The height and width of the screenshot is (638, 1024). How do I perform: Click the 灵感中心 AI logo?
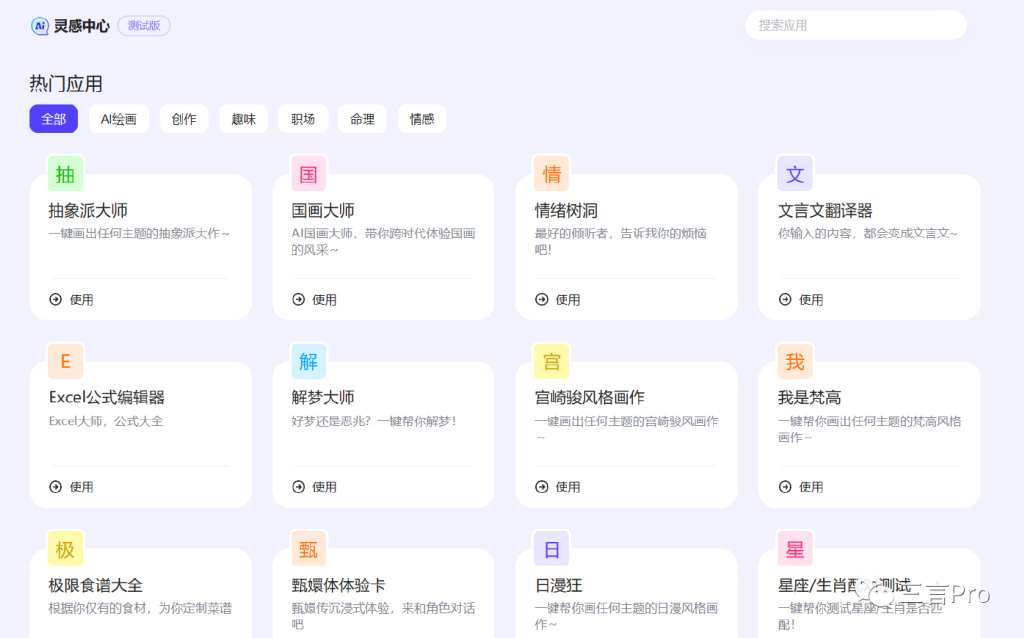point(40,26)
